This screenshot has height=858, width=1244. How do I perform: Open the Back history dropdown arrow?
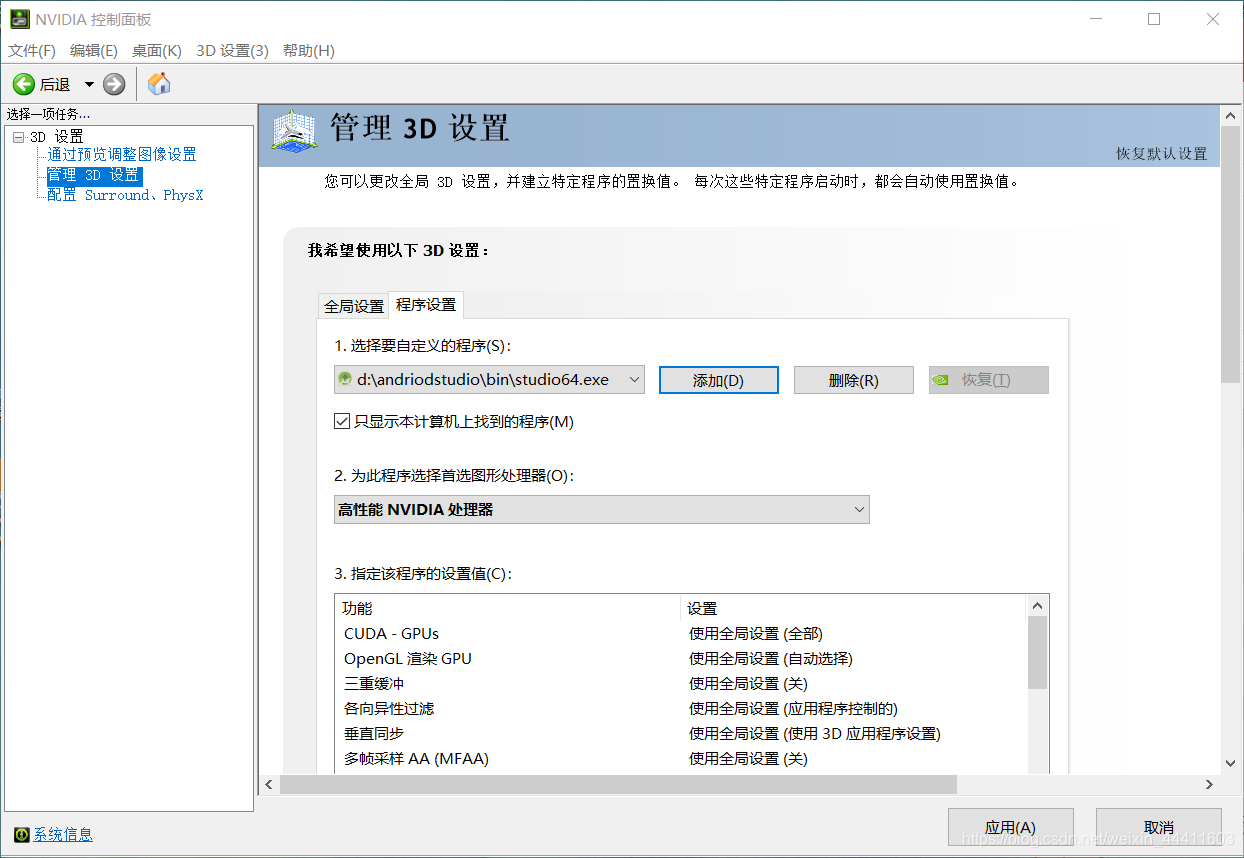(89, 84)
